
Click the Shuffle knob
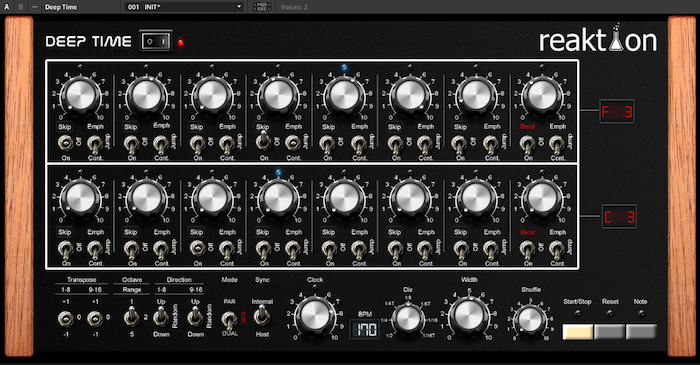[530, 319]
